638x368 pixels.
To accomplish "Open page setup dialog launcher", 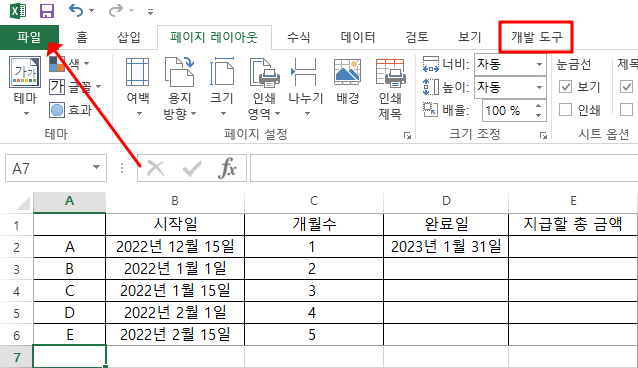I will [407, 136].
